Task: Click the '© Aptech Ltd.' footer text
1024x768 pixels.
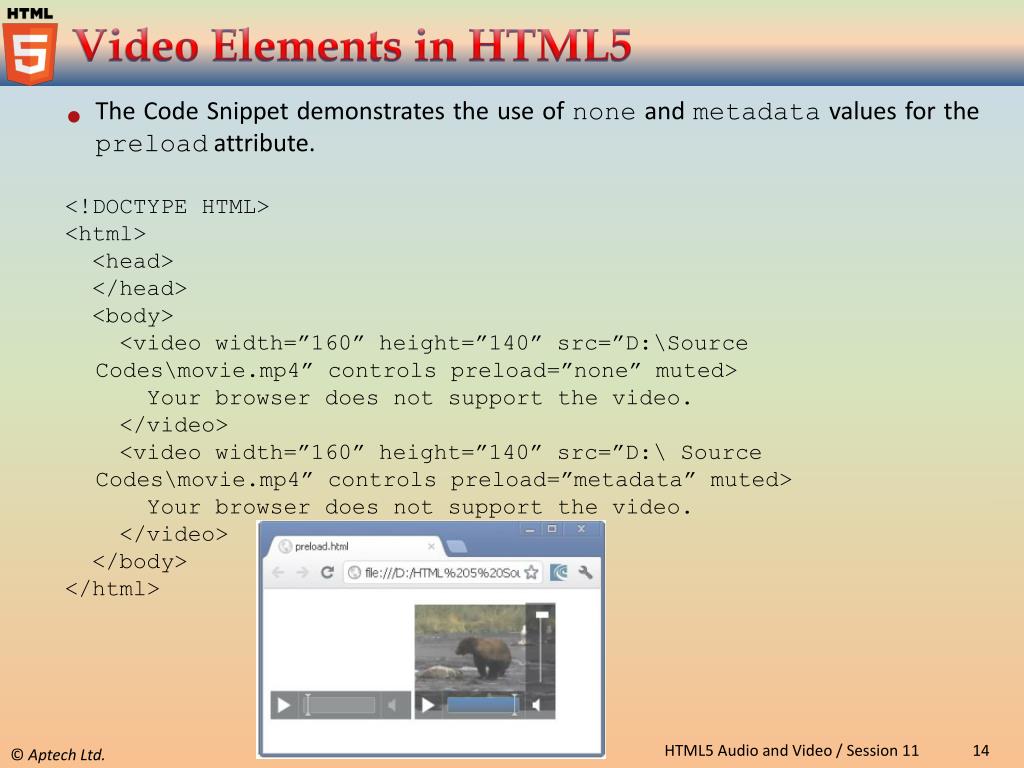Action: (x=58, y=755)
